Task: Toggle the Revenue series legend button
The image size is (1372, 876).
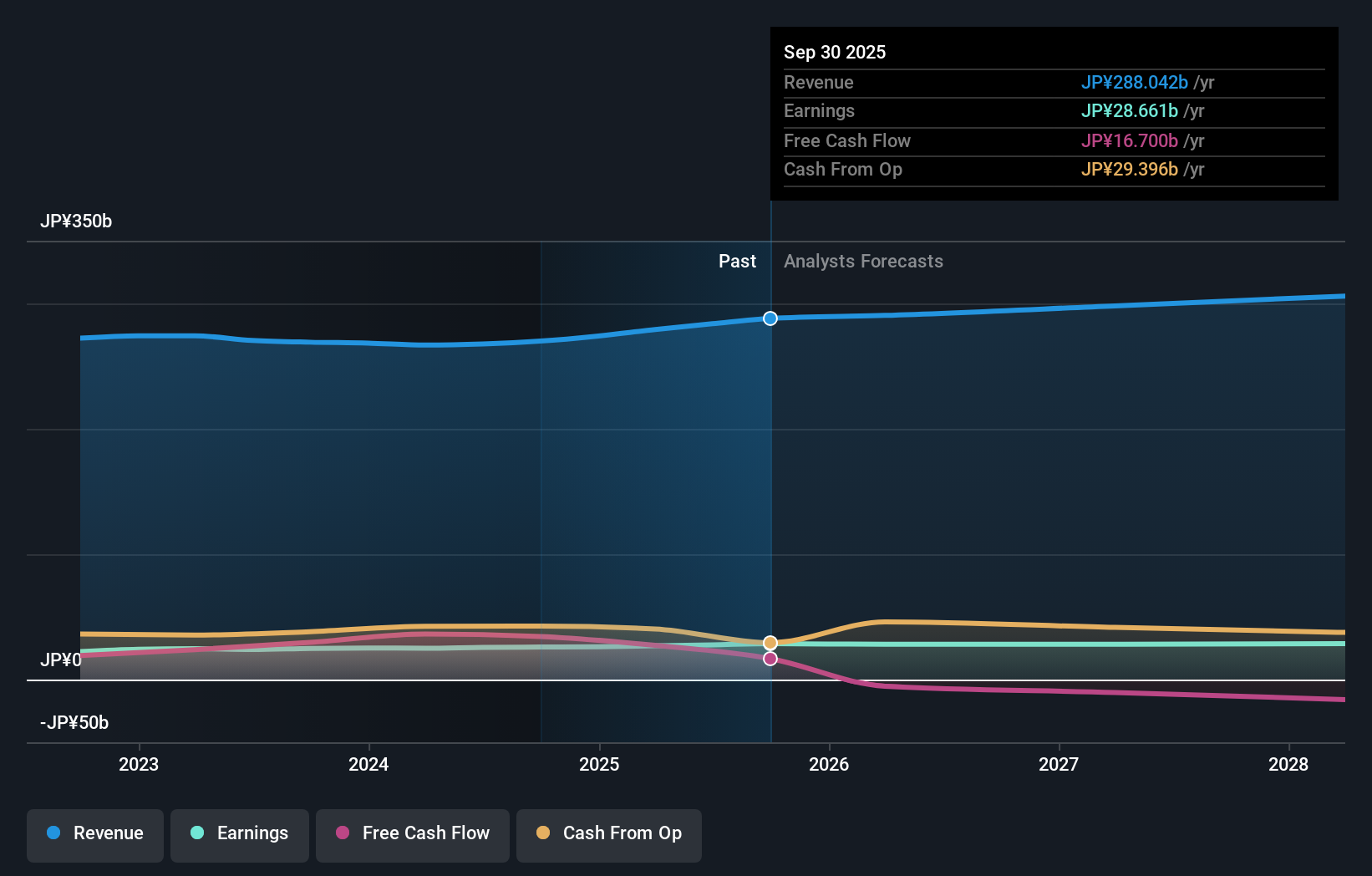Action: (x=95, y=834)
